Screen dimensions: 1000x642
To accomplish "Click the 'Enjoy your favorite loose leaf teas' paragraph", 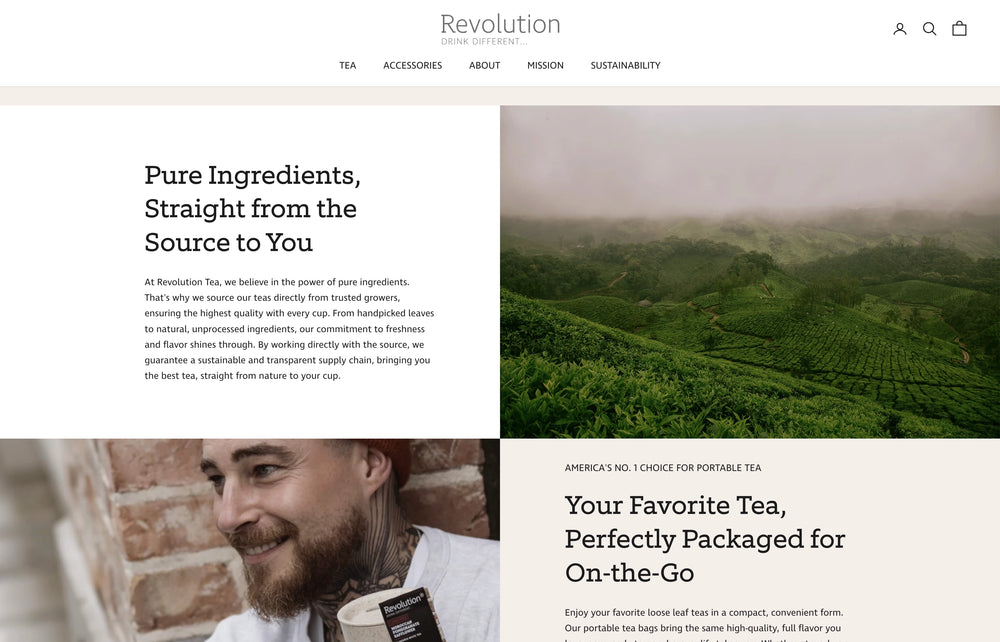I will [704, 624].
